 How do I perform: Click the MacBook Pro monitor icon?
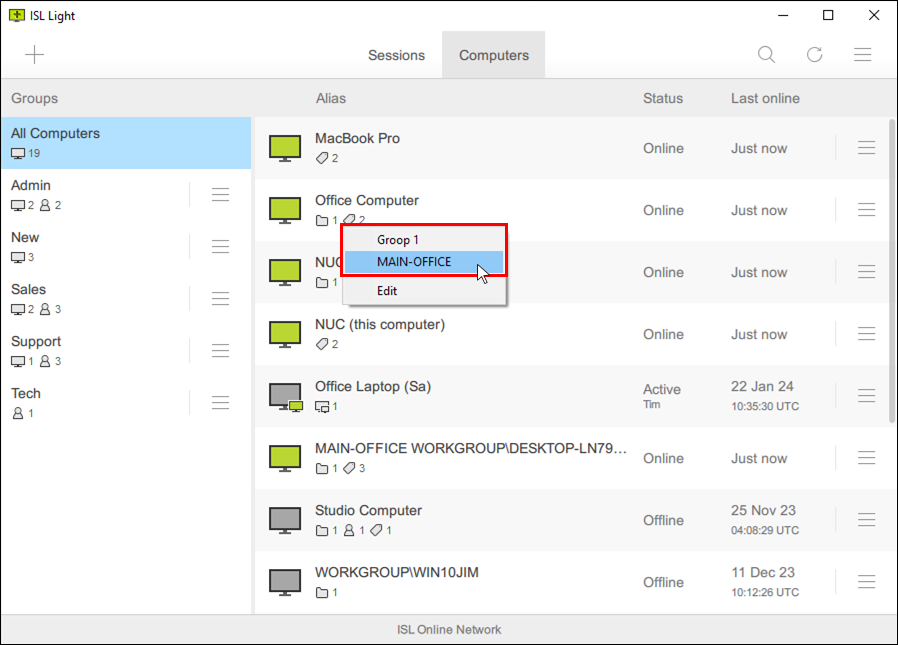(285, 148)
